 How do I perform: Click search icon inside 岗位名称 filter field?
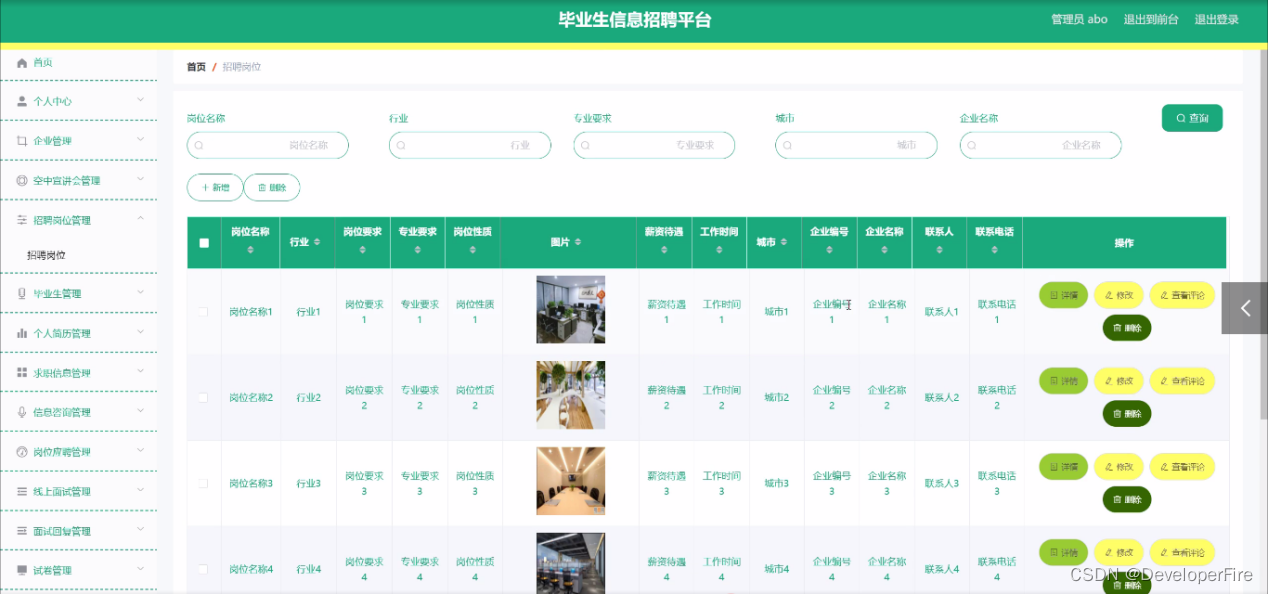point(199,145)
